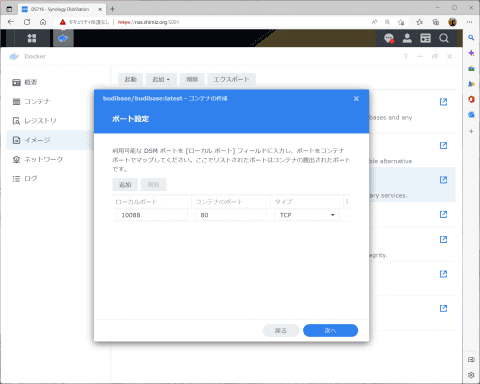
Task: Open the port table column options menu
Action: pos(347,202)
